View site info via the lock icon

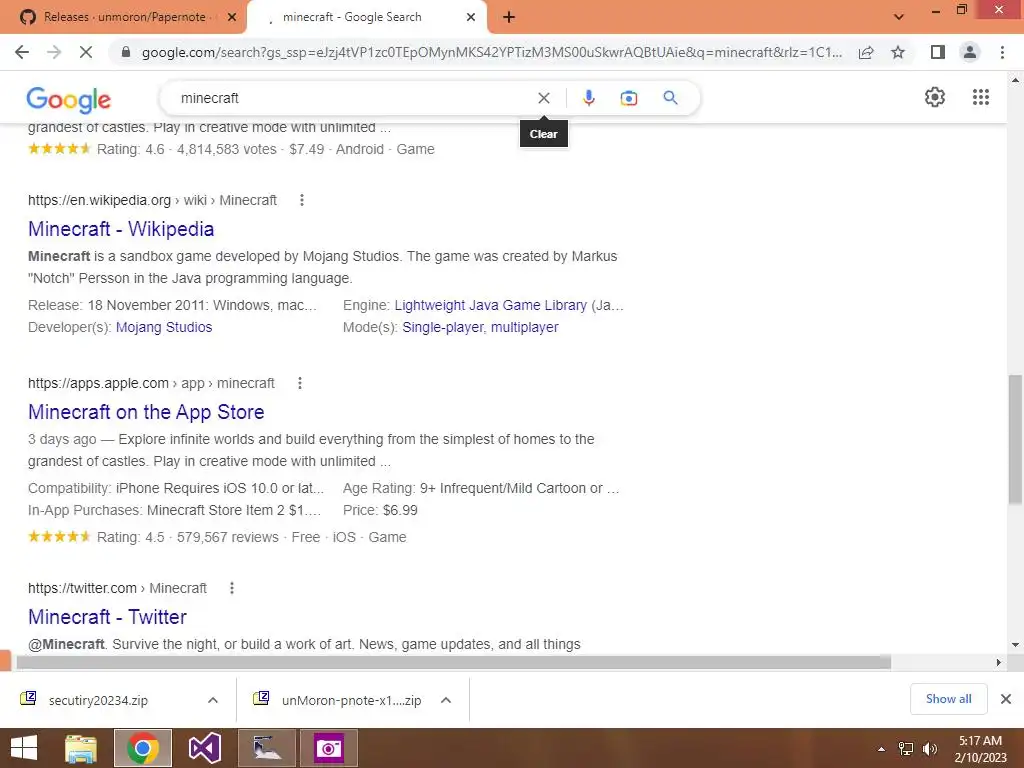126,52
